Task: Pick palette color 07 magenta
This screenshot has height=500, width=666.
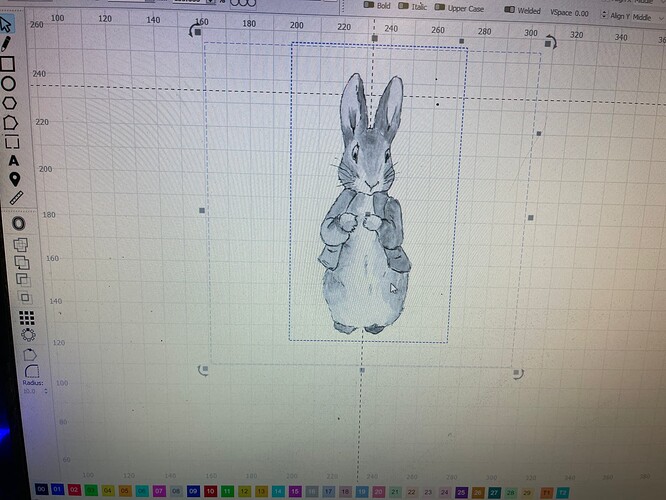Action: pyautogui.click(x=159, y=491)
